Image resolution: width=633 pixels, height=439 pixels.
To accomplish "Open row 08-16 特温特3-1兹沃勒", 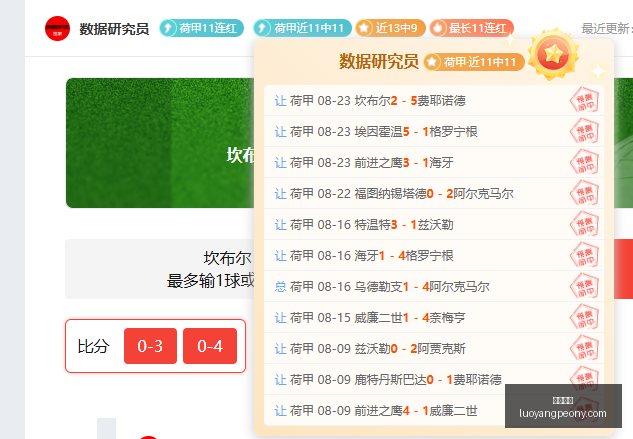I will [x=434, y=225].
